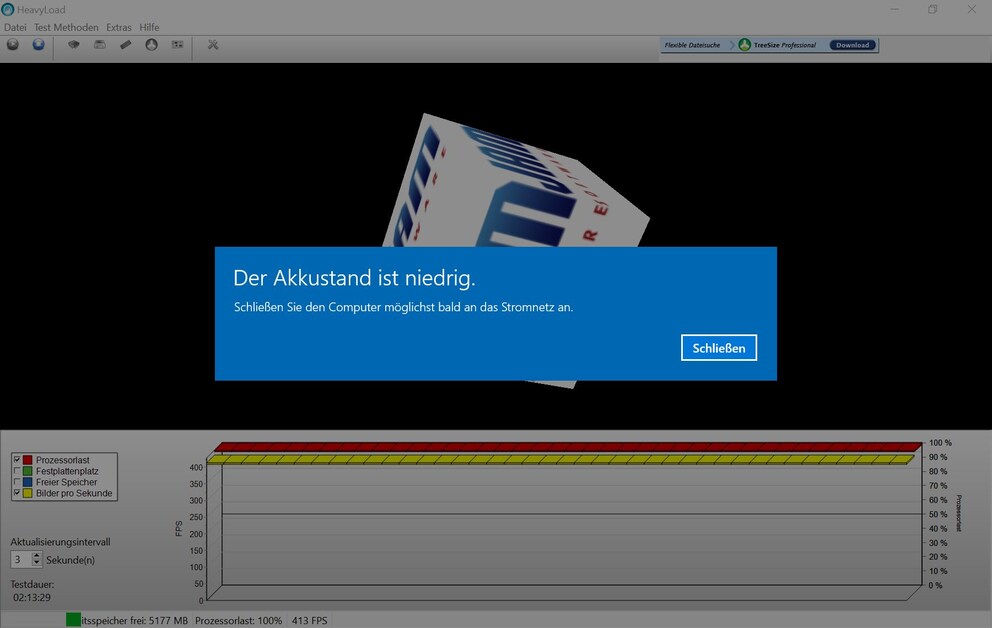Open the Datei menu

[15, 27]
